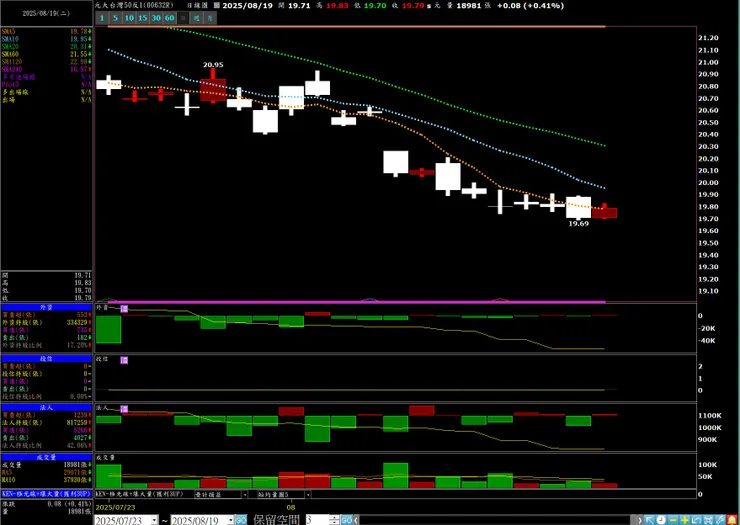Toggle the purple marker in 投信 panel

tap(124, 360)
